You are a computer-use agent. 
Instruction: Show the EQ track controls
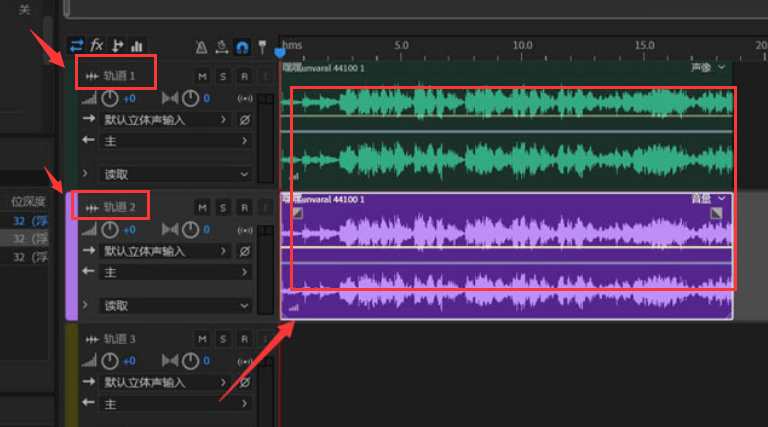pos(137,47)
